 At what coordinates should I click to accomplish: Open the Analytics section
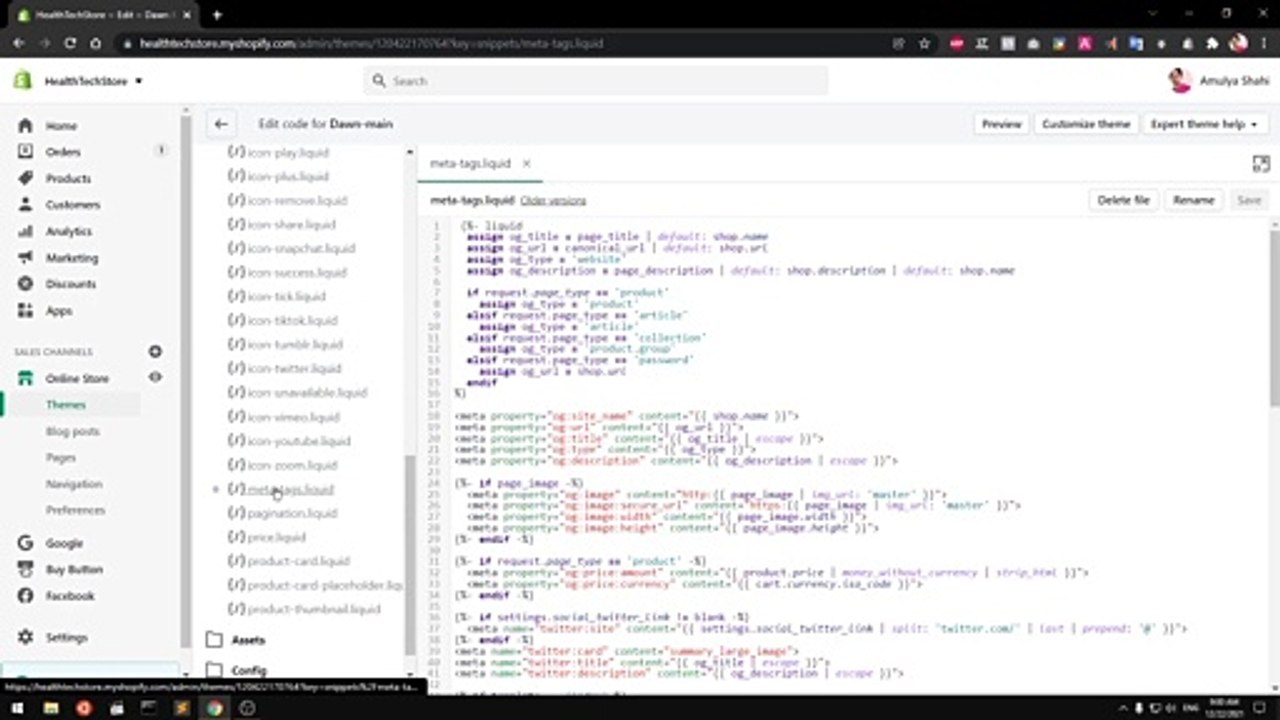click(x=69, y=231)
